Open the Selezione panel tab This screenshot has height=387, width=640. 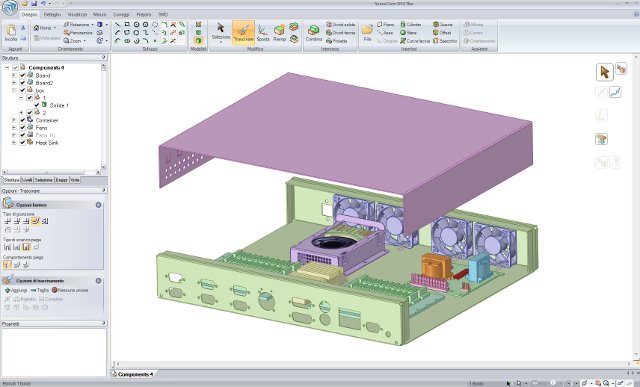pyautogui.click(x=44, y=180)
